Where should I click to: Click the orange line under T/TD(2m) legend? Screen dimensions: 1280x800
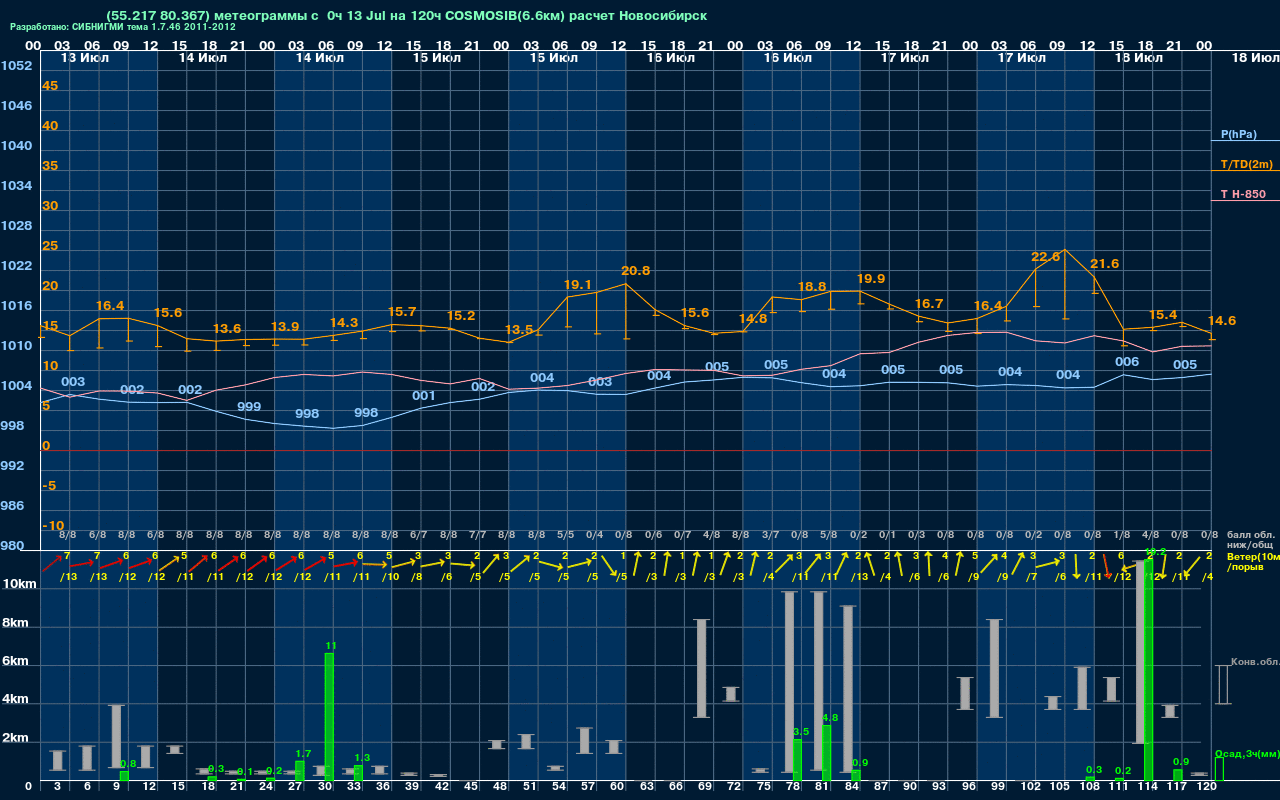[1245, 172]
